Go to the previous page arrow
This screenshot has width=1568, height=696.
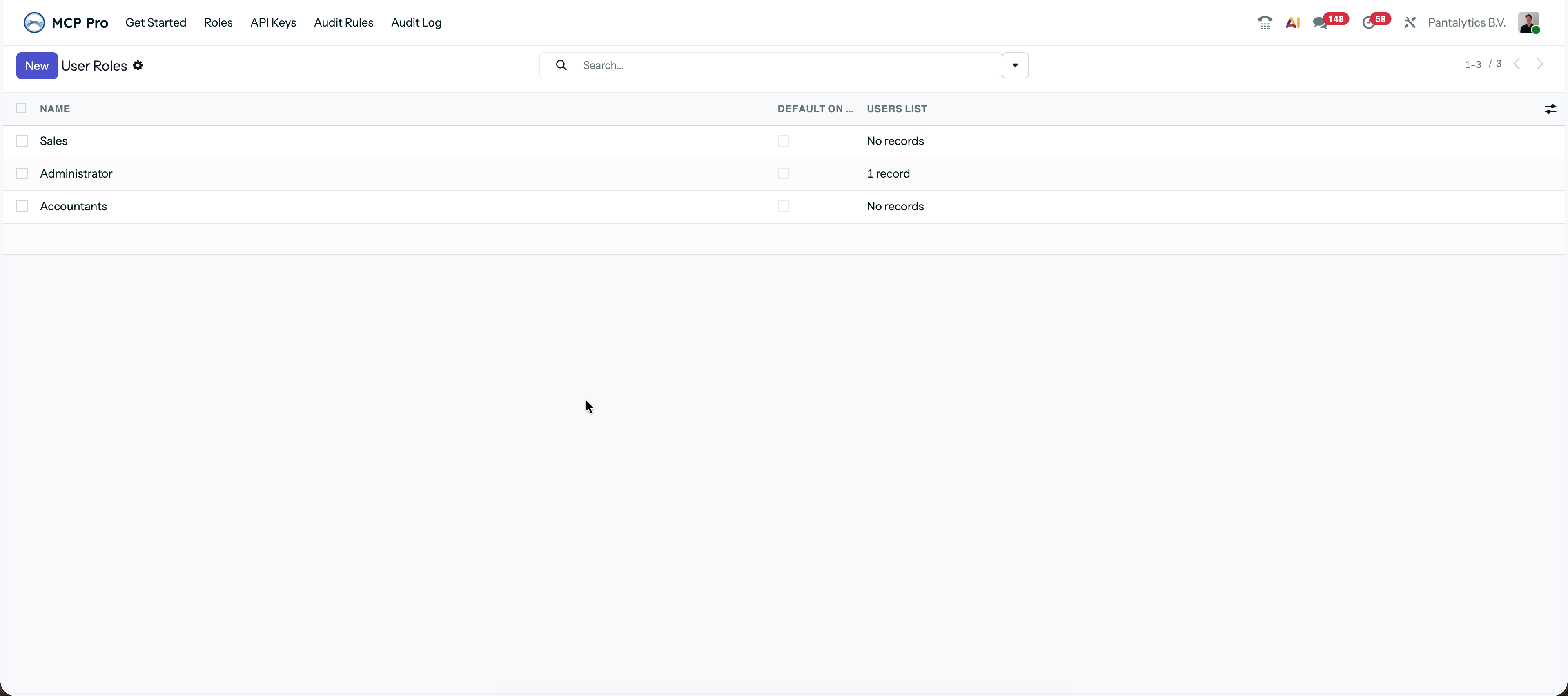tap(1517, 64)
